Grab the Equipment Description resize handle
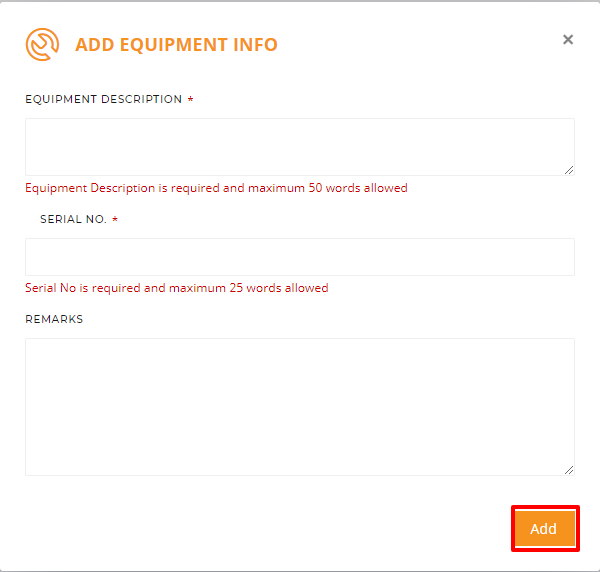The image size is (600, 572). click(x=569, y=170)
